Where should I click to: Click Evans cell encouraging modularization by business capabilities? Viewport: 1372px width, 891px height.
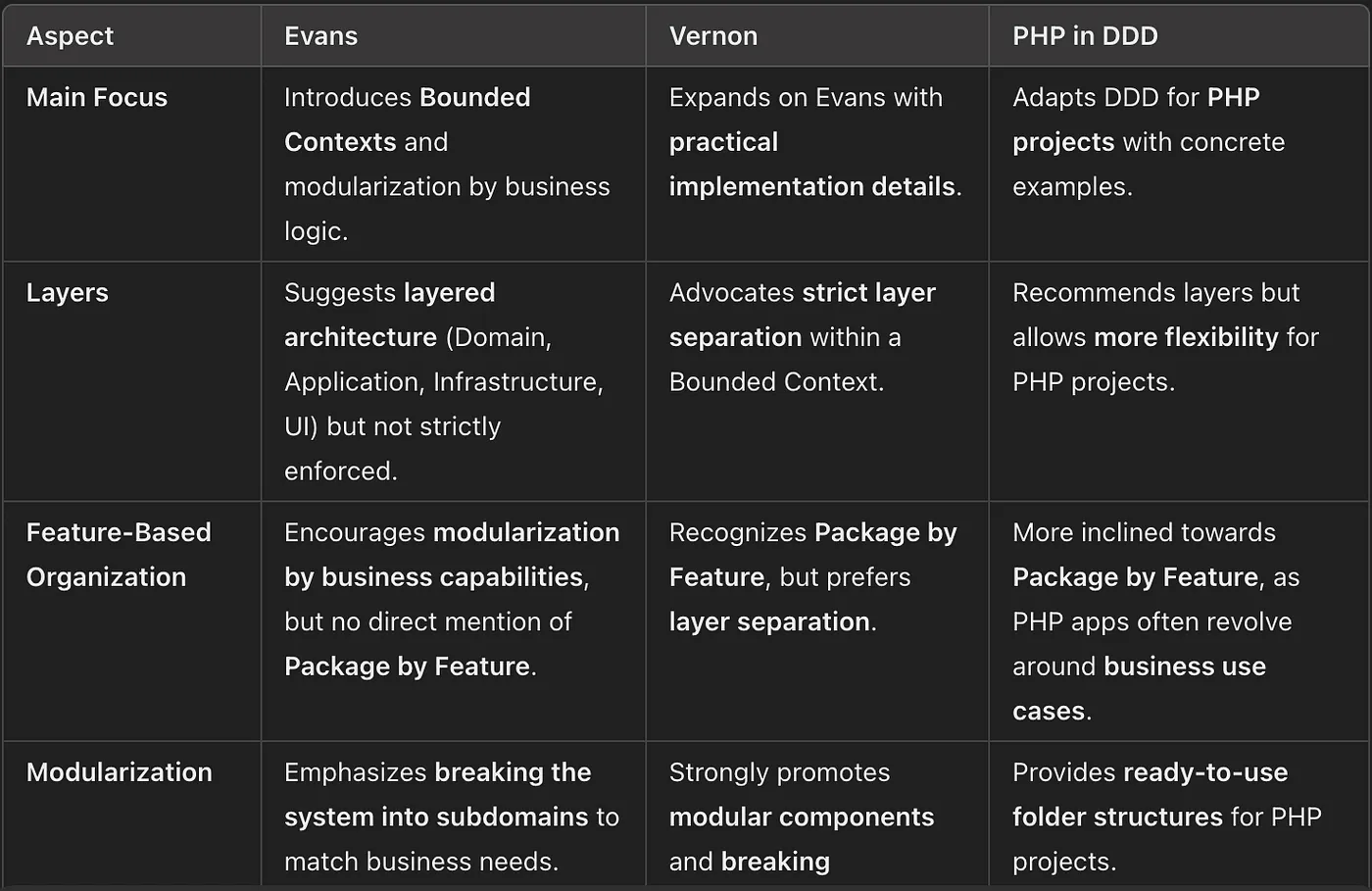coord(453,621)
